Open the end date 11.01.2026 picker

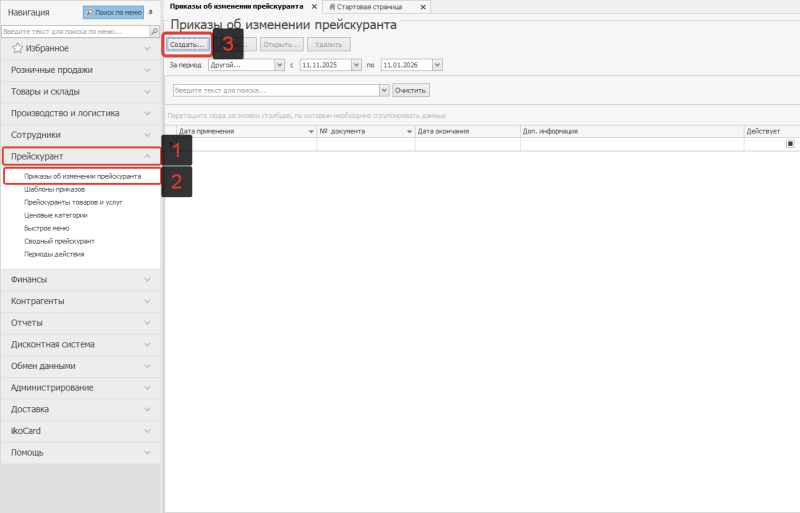(437, 65)
